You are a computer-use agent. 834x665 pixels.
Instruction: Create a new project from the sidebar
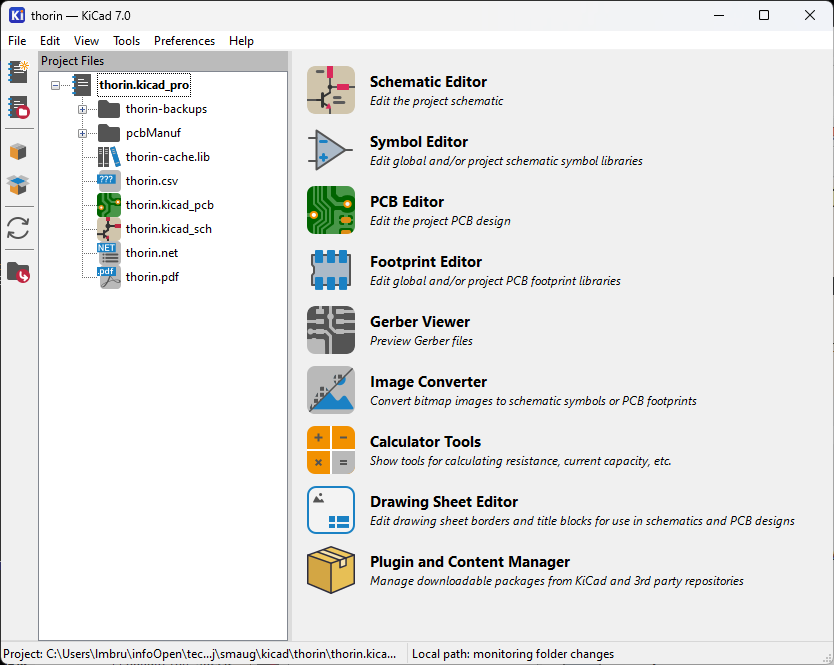pos(19,72)
